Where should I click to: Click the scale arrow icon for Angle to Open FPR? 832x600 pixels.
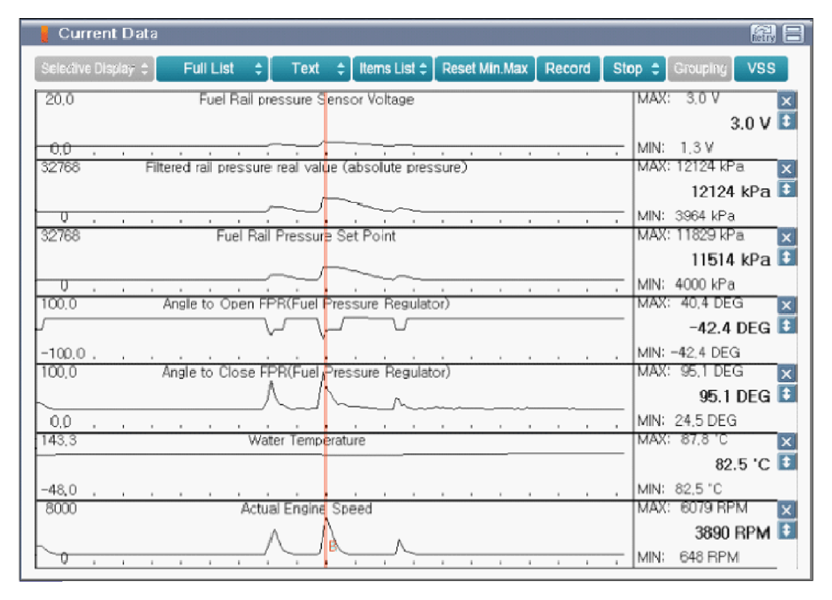point(786,326)
